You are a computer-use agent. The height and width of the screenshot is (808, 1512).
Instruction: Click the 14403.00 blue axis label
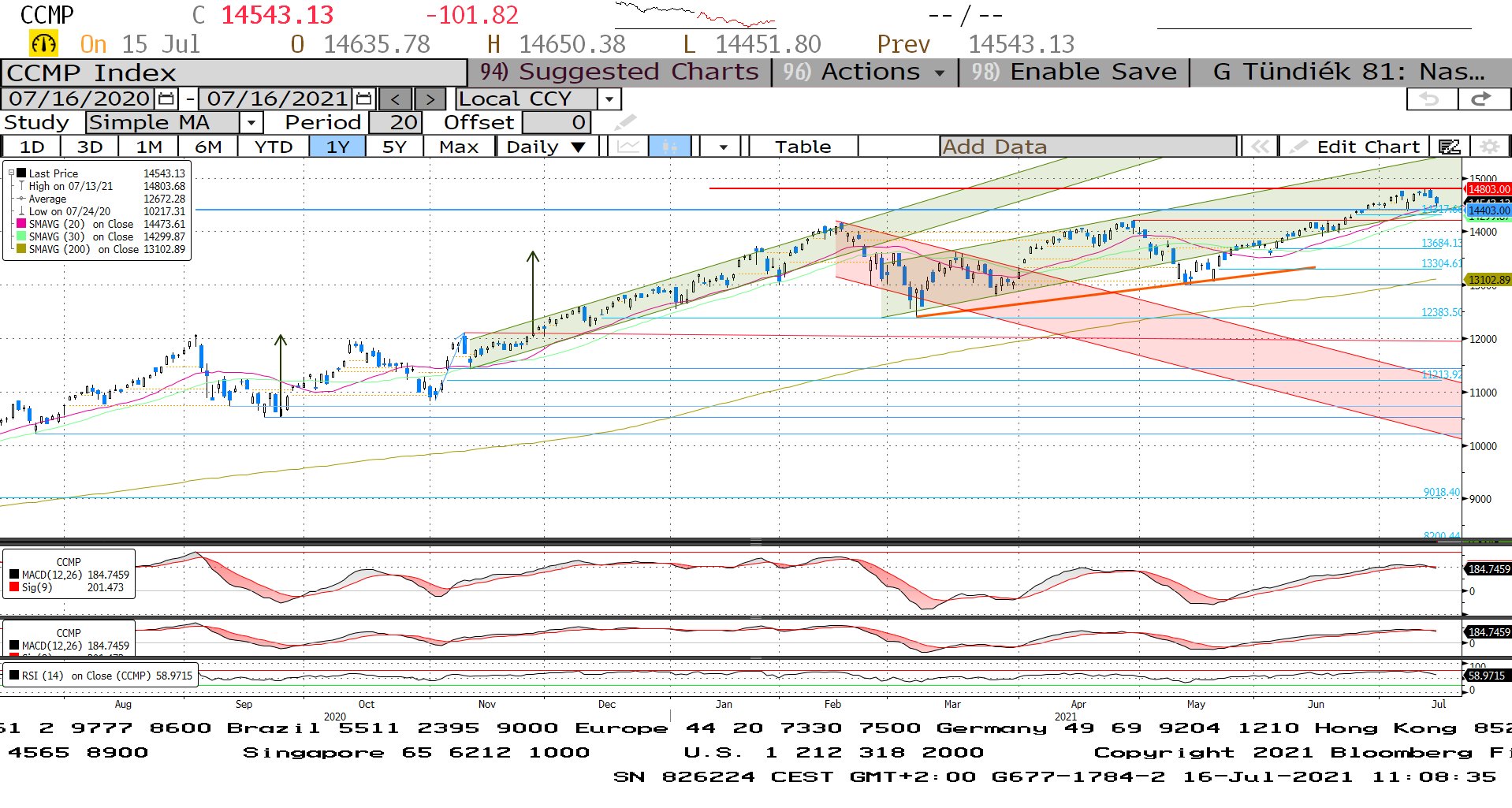pyautogui.click(x=1488, y=210)
